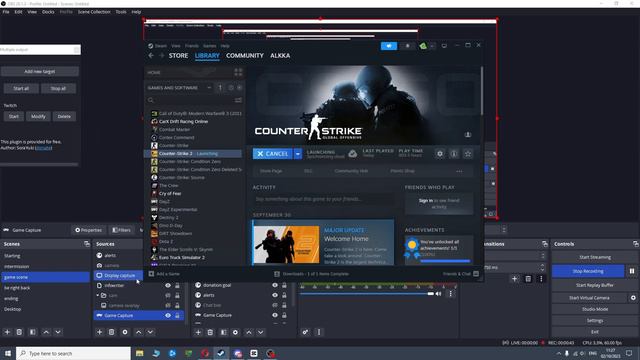
Task: Pause recording with the pause icon
Action: click(632, 271)
